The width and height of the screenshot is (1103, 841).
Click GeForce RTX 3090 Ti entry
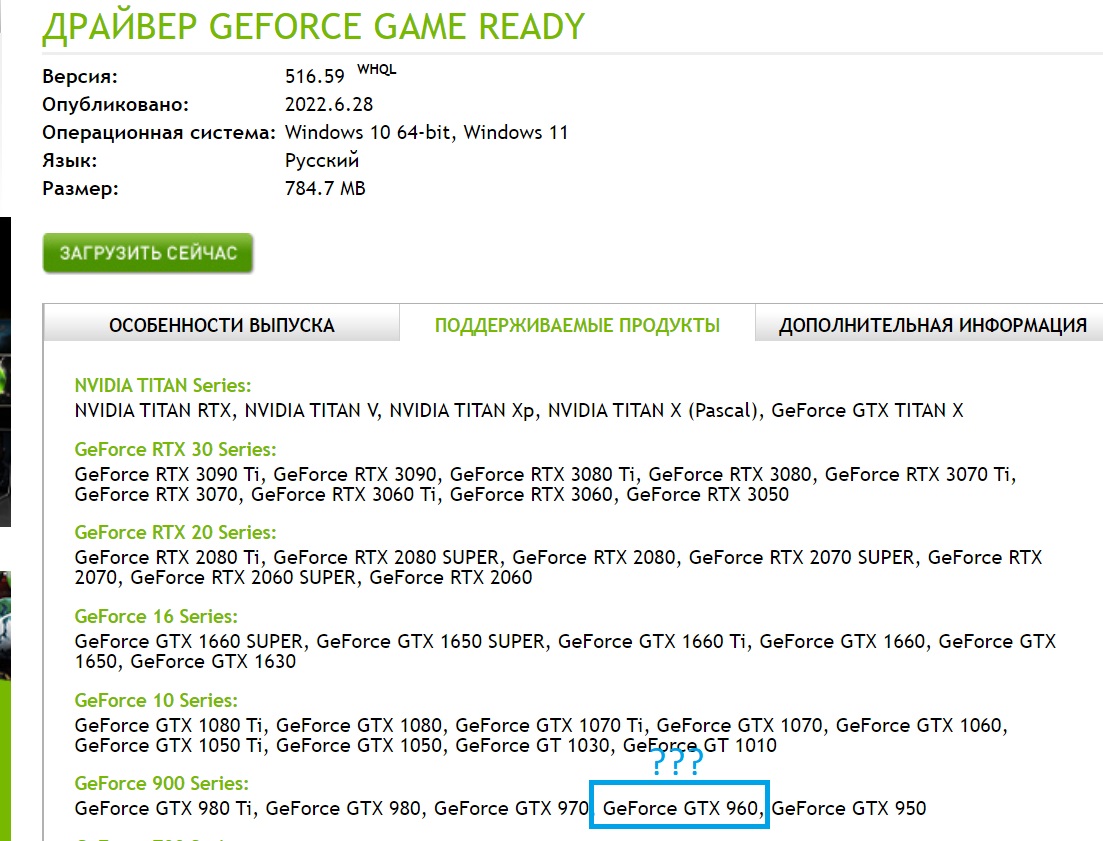pos(167,475)
